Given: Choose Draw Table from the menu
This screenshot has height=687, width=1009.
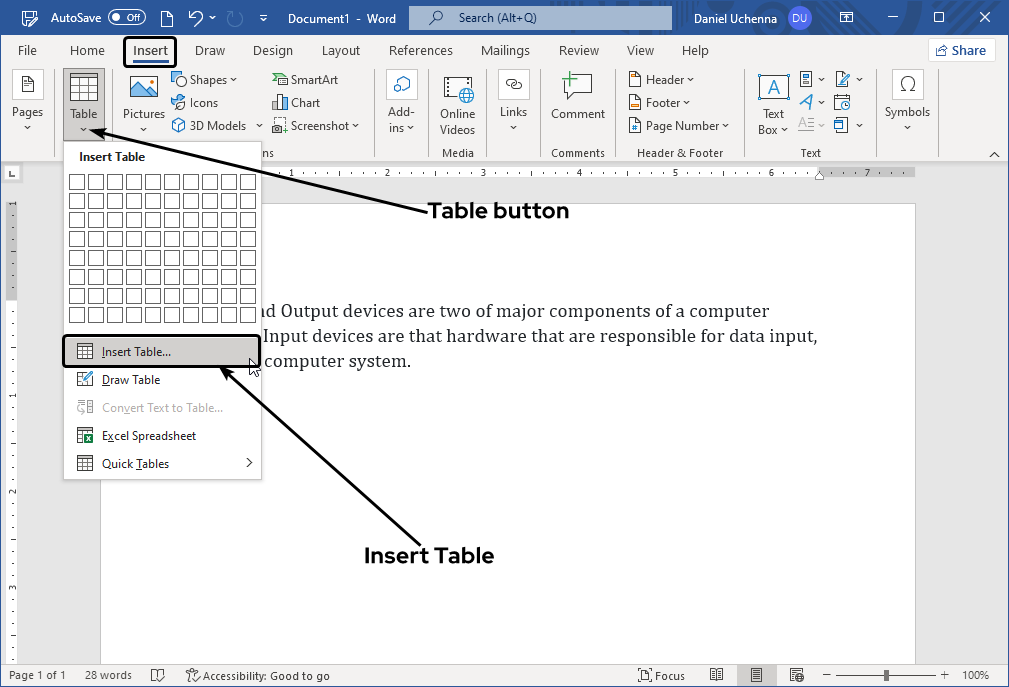Looking at the screenshot, I should coord(130,380).
